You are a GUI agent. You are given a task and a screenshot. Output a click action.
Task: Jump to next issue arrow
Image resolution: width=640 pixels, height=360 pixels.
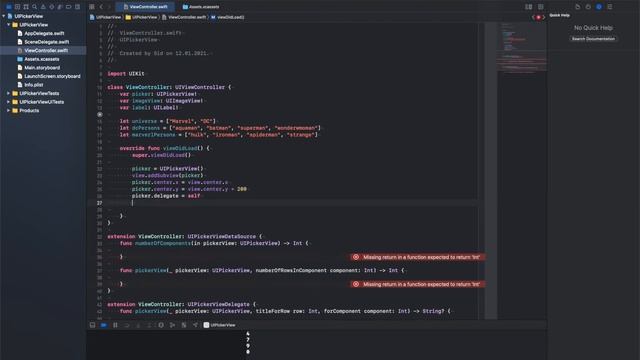click(544, 17)
